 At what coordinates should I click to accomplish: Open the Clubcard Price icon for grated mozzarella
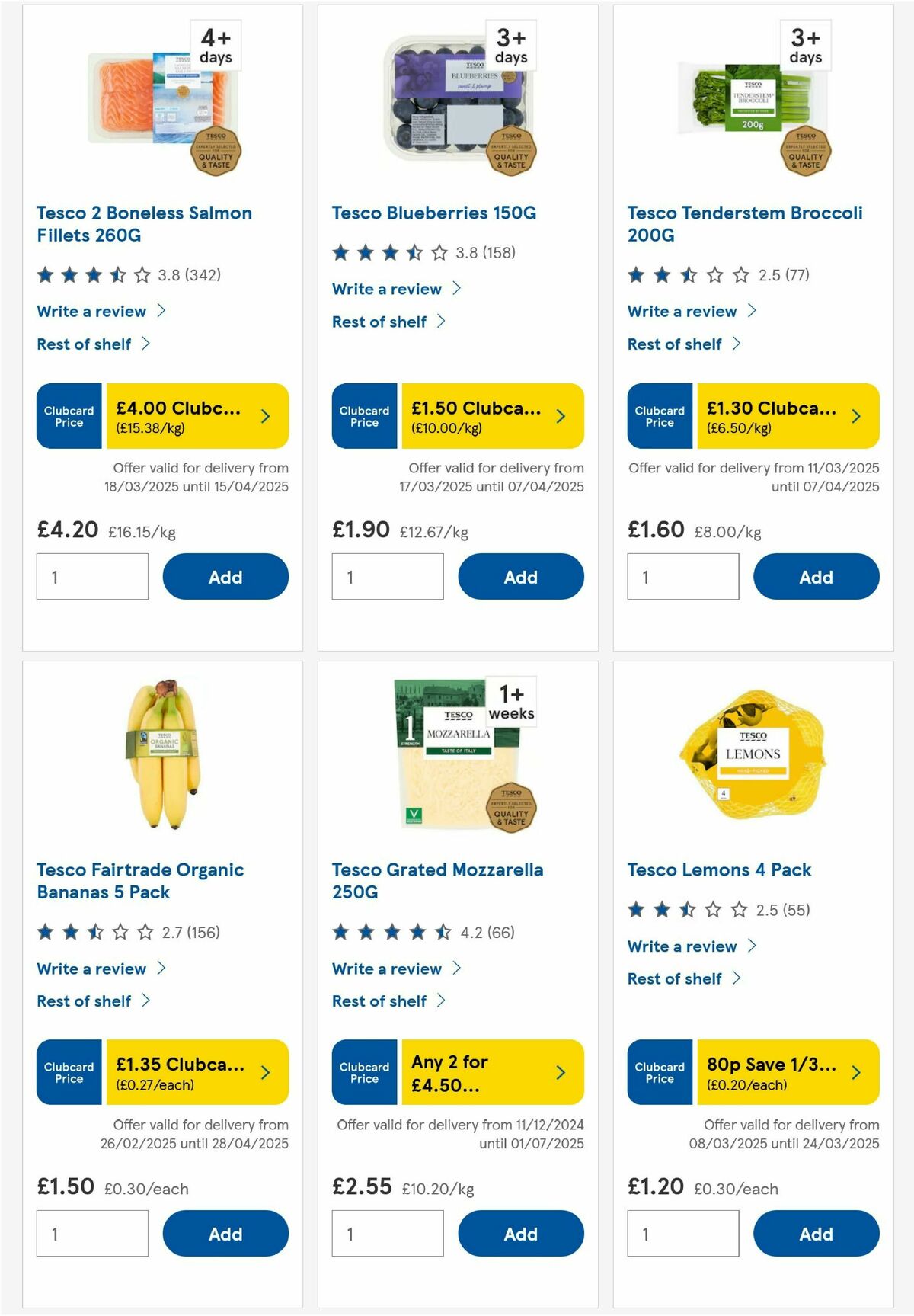pyautogui.click(x=363, y=1073)
